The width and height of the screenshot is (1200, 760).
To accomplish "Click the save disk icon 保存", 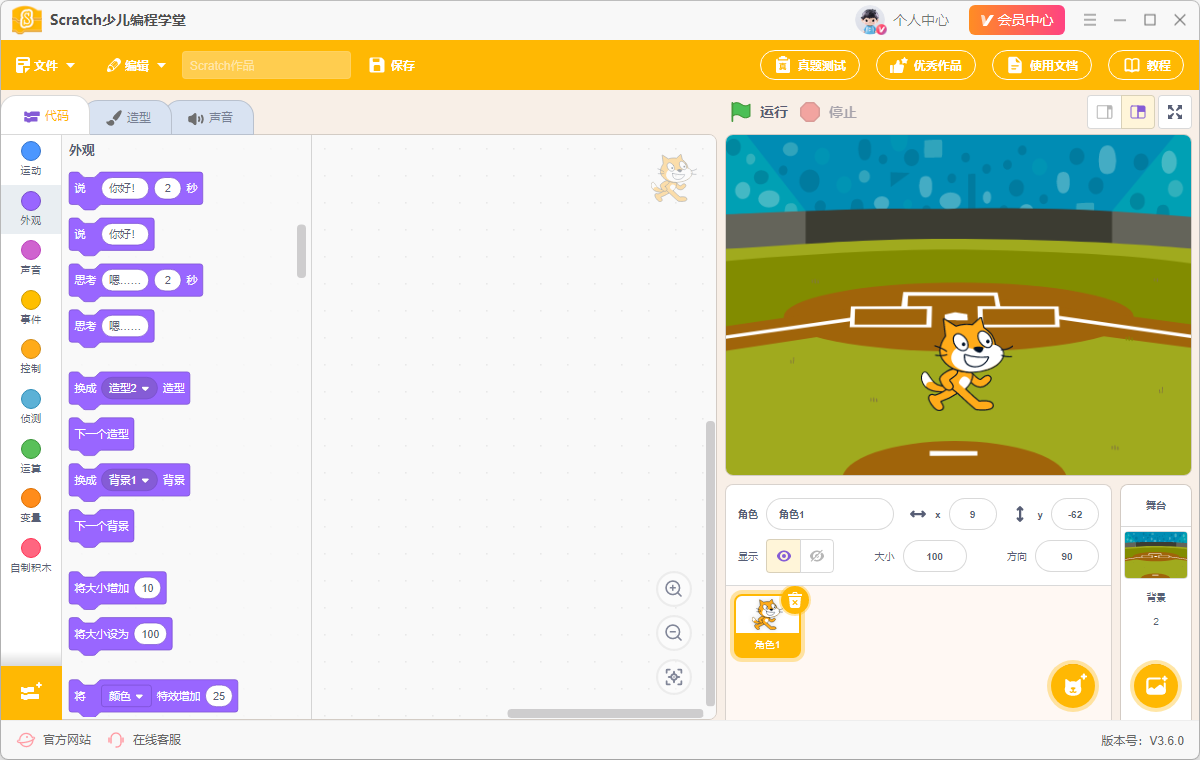I will [377, 65].
